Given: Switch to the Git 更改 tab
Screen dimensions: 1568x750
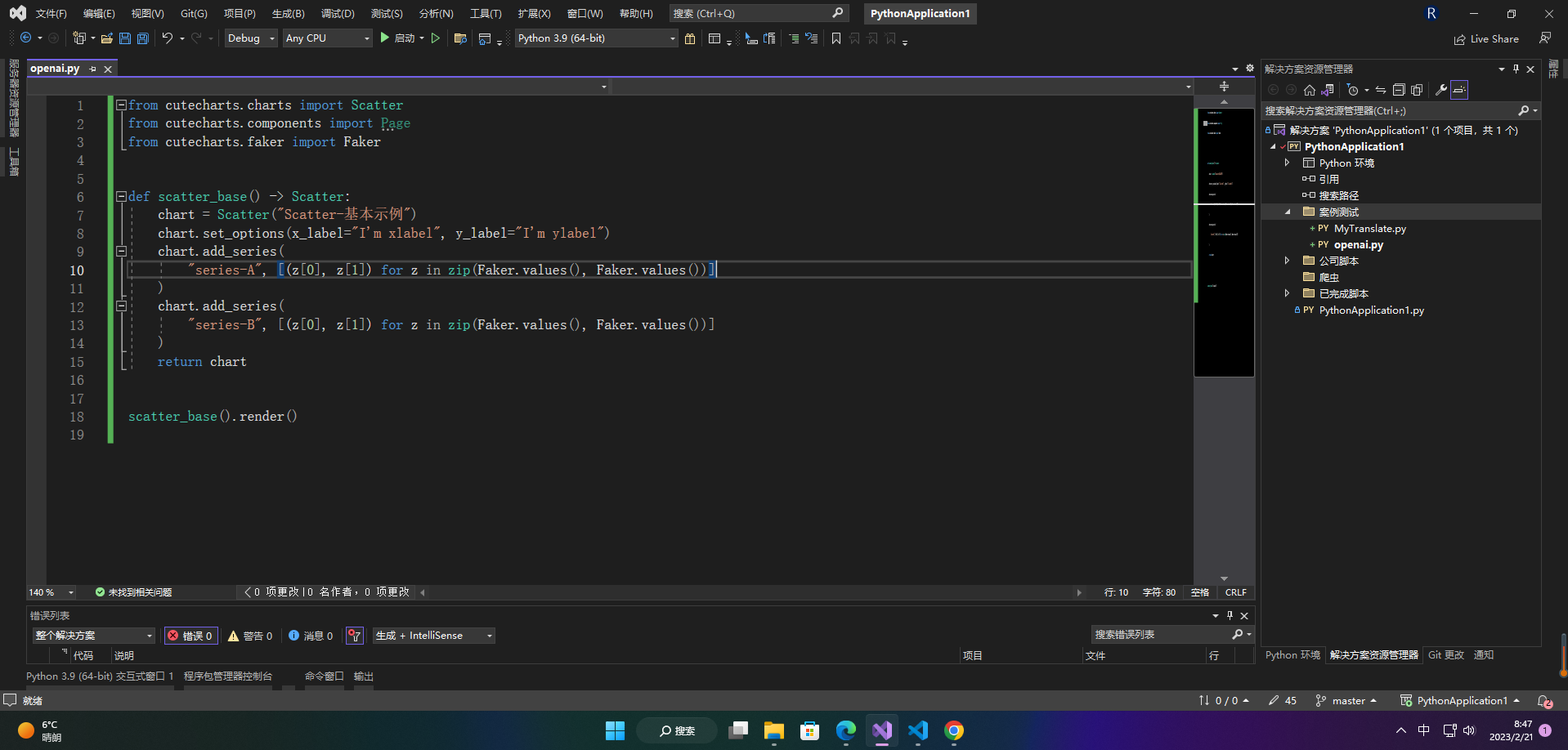Looking at the screenshot, I should point(1445,655).
